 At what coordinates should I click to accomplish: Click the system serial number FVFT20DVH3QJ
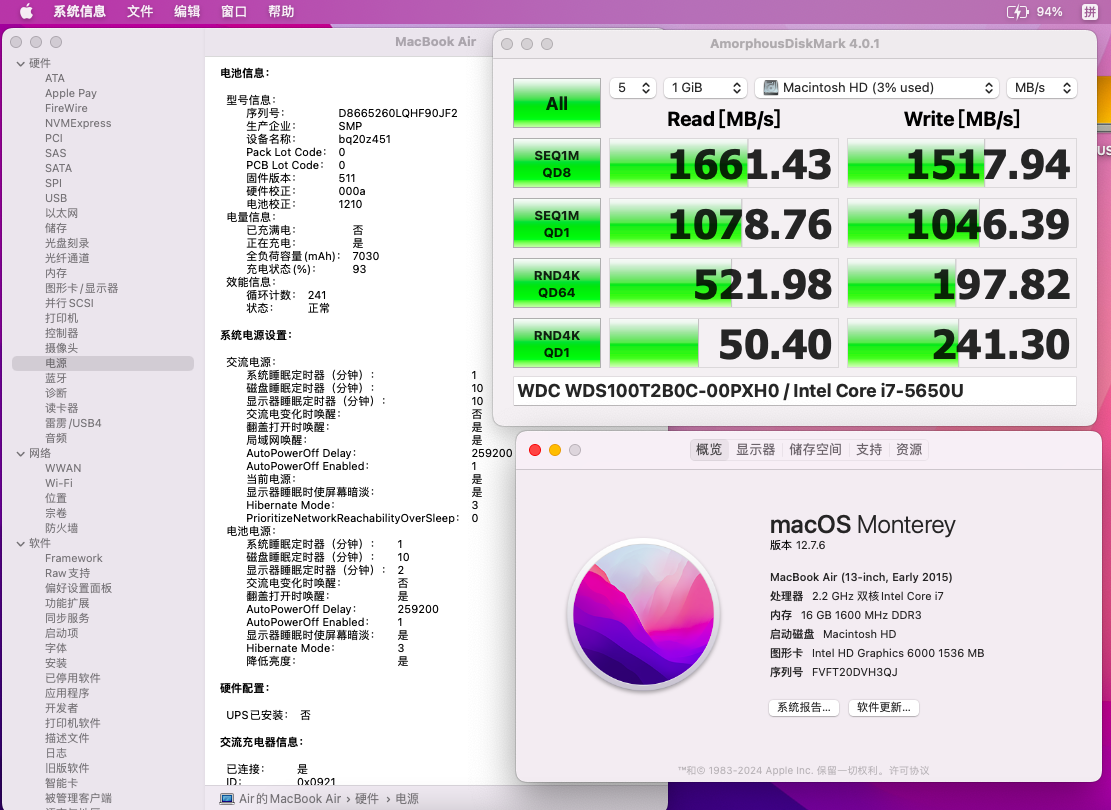click(855, 672)
